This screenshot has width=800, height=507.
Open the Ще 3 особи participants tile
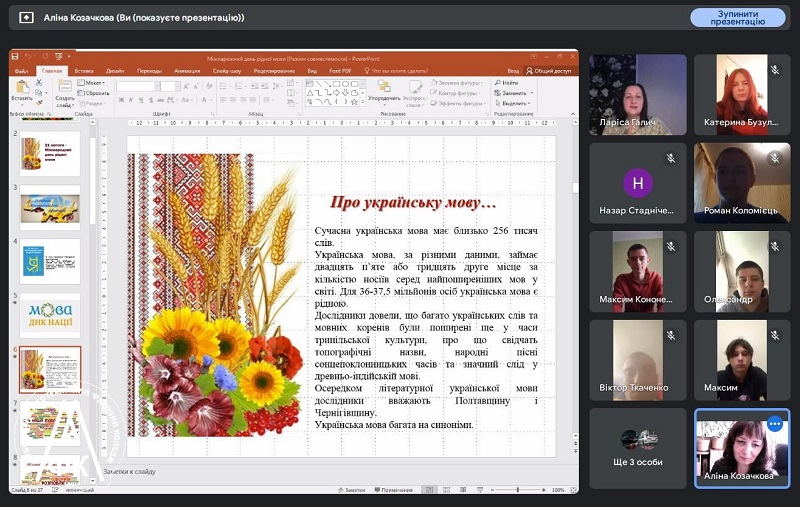(638, 448)
